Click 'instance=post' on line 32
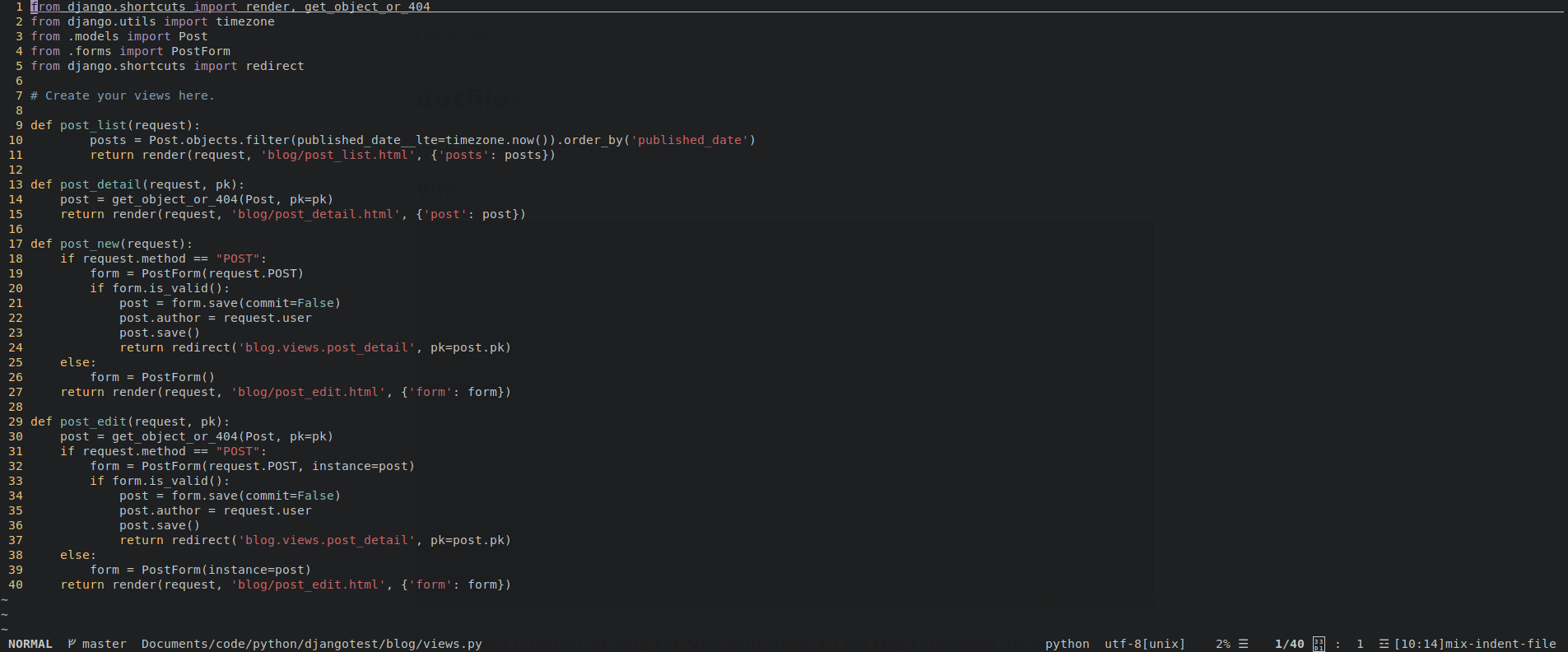The width and height of the screenshot is (1568, 652). 360,466
